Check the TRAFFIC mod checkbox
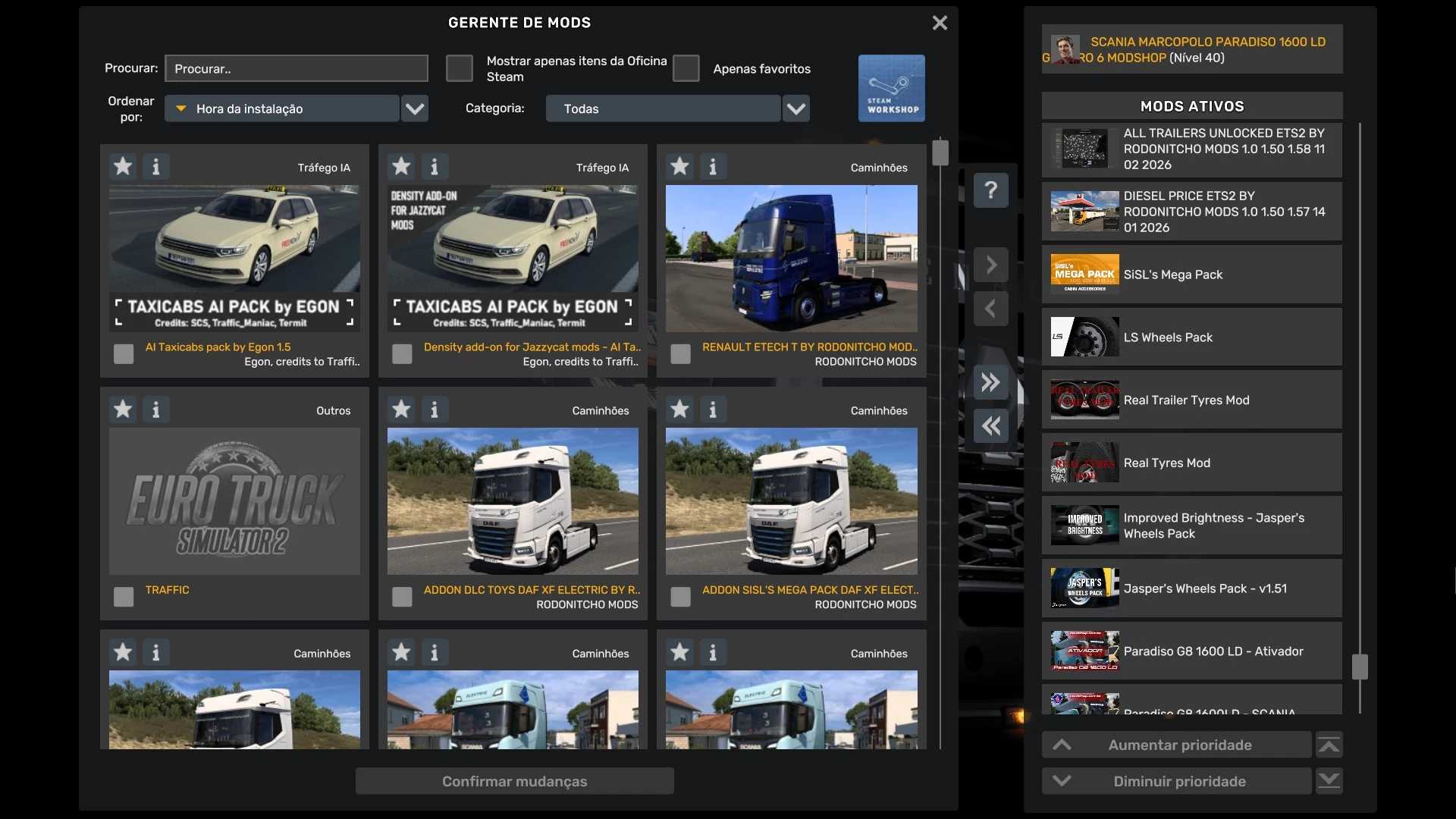1456x819 pixels. [124, 597]
